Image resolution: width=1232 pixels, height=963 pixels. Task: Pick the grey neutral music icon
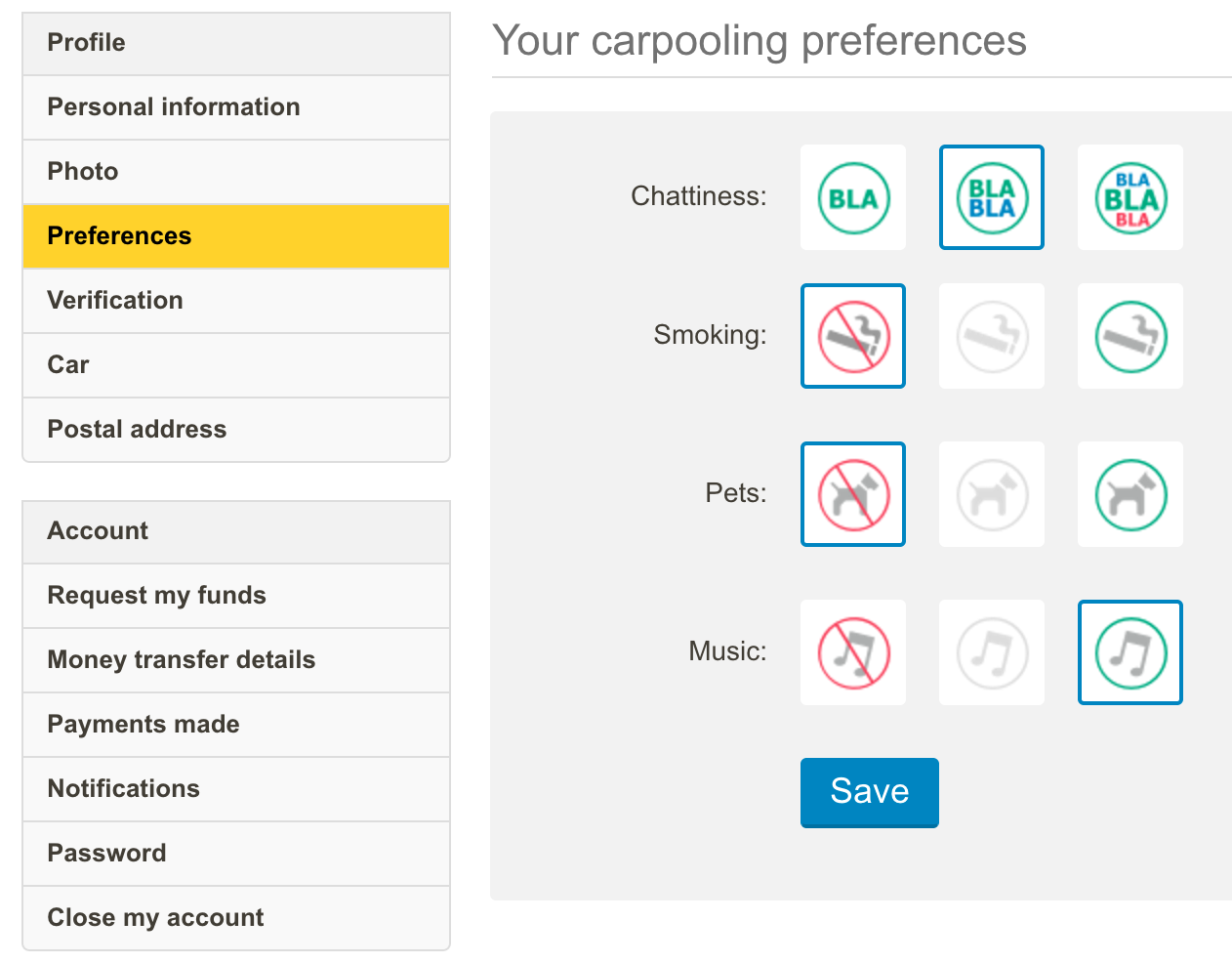click(x=992, y=652)
